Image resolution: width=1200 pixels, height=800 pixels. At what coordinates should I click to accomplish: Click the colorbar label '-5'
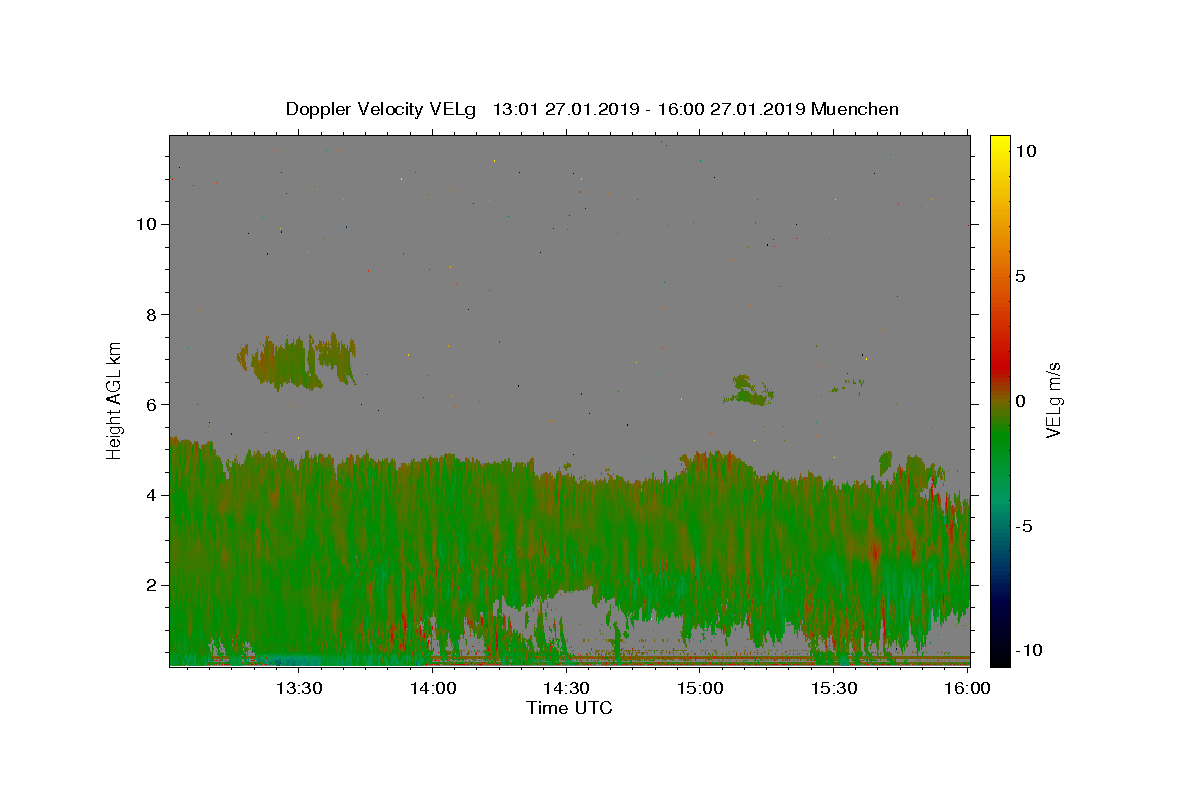pos(1024,526)
